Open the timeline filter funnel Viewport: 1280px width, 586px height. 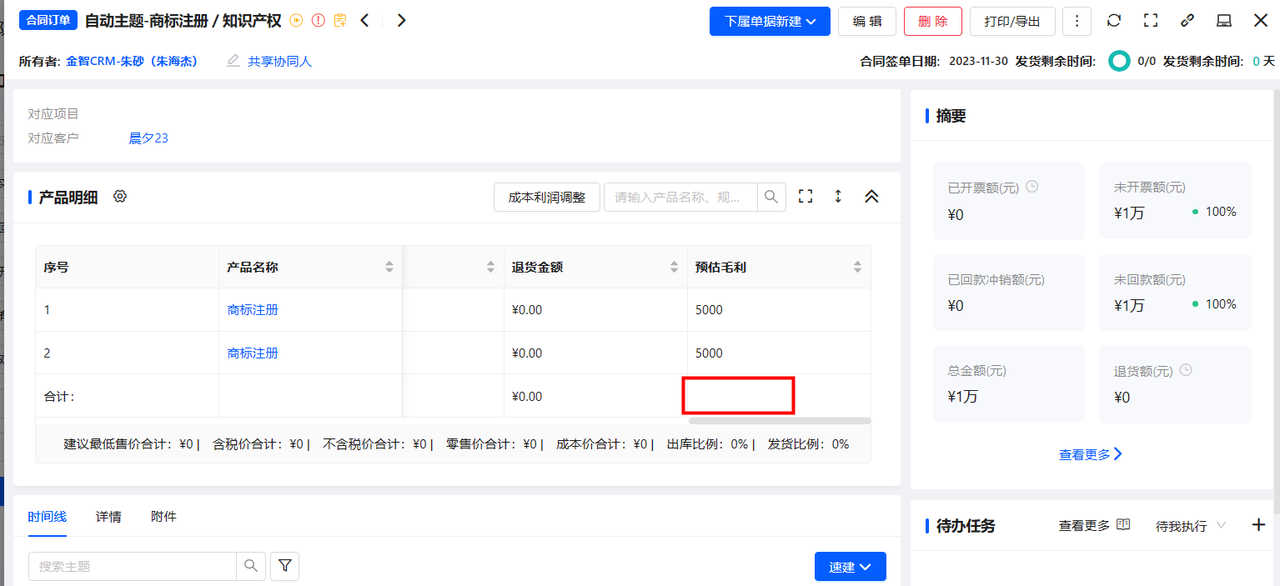285,566
